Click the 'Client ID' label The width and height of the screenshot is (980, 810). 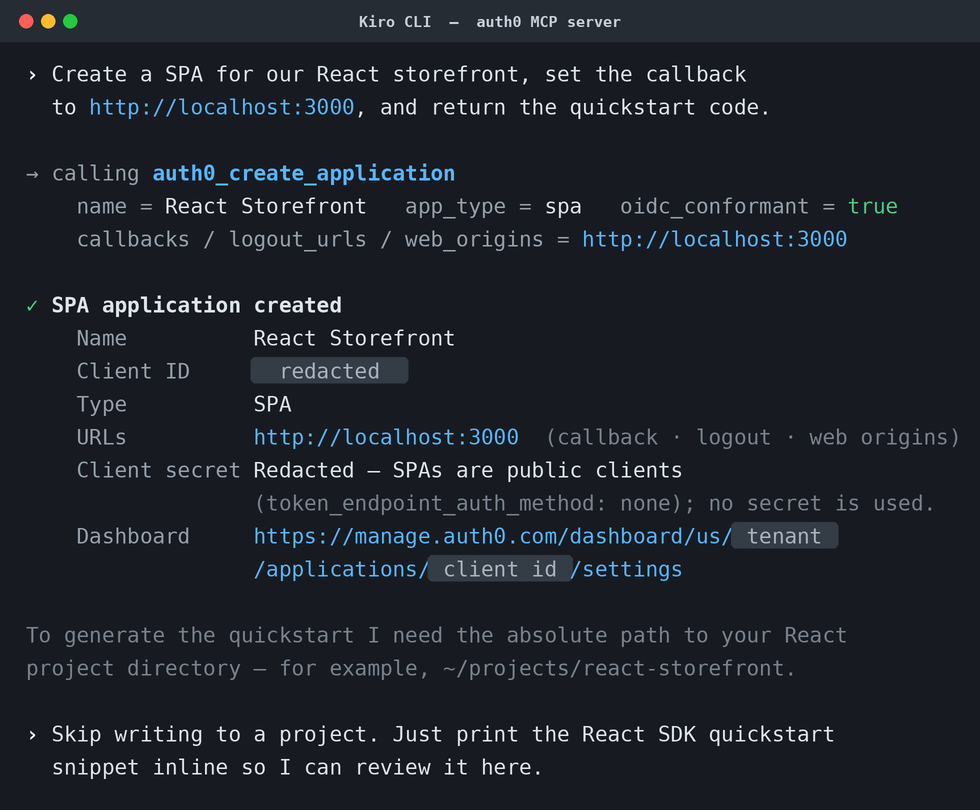click(x=133, y=371)
